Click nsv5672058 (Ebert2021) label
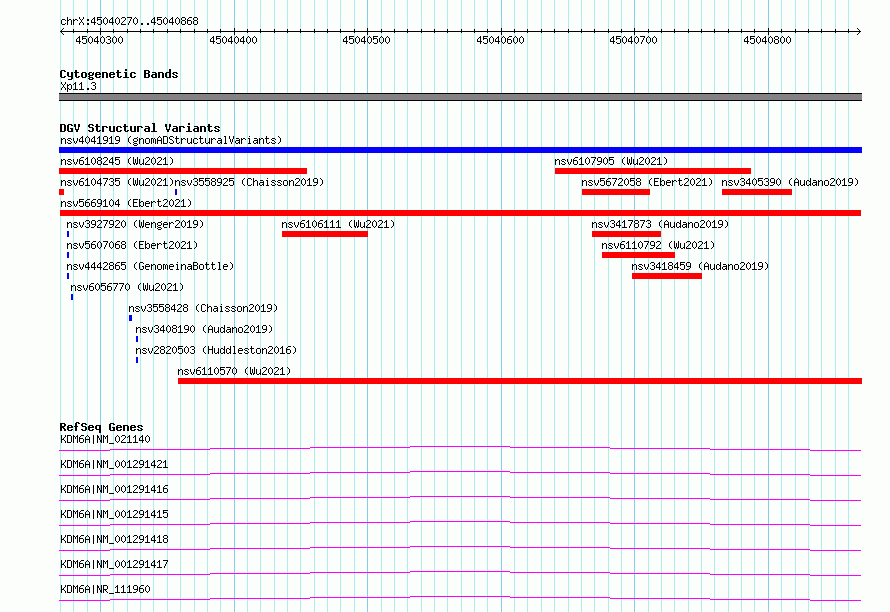 point(647,182)
